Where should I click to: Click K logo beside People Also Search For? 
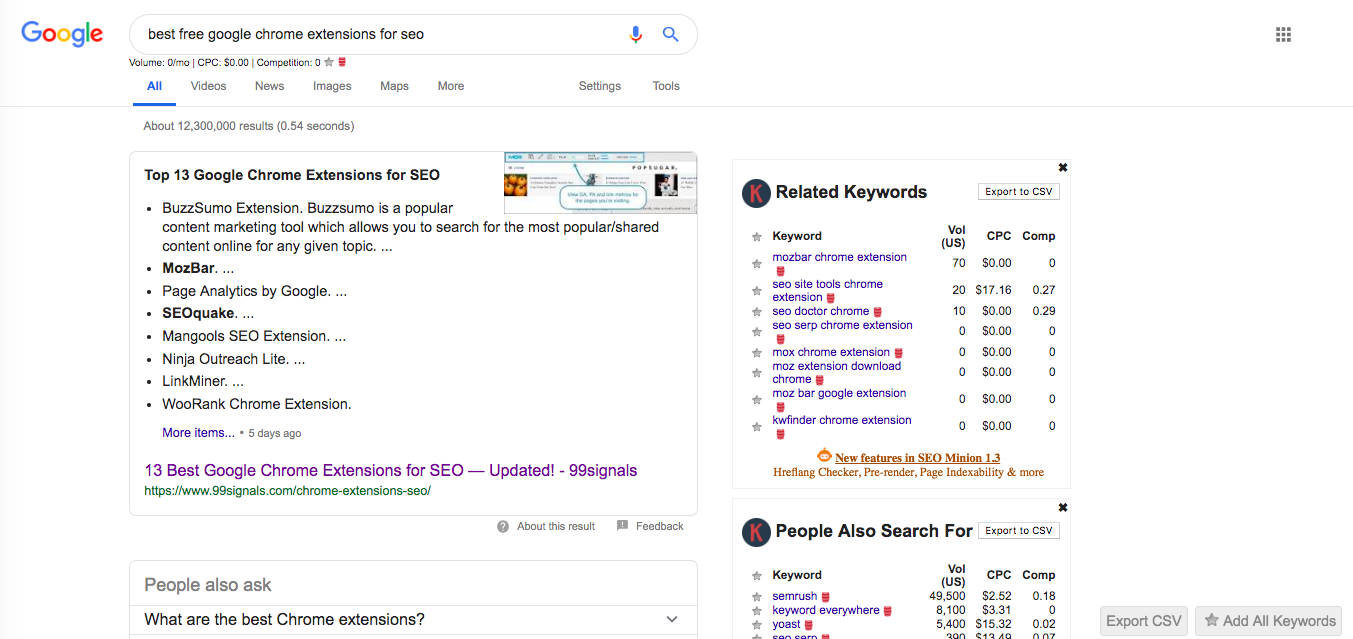pyautogui.click(x=756, y=532)
